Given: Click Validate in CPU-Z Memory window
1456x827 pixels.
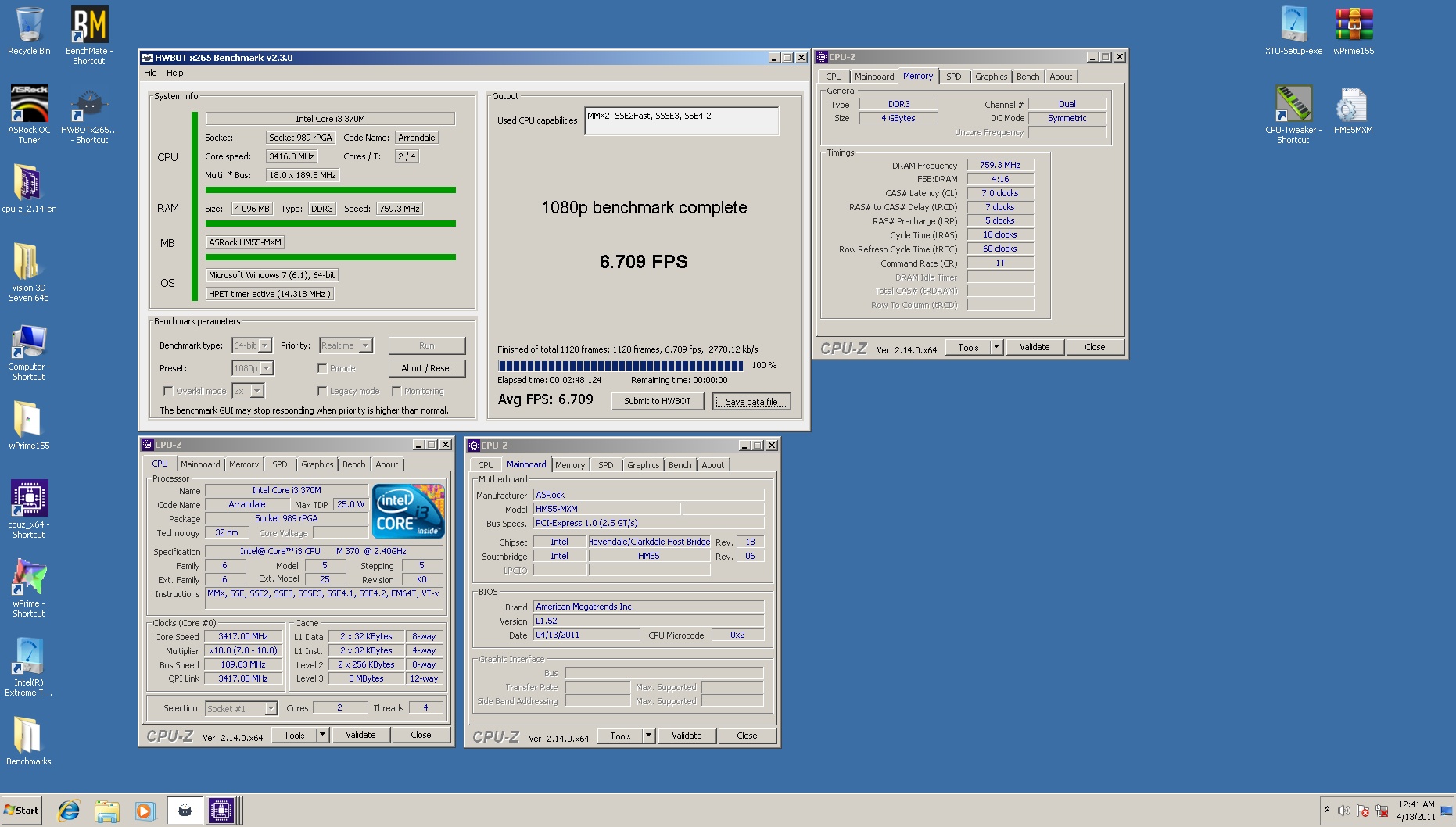Looking at the screenshot, I should 1035,347.
